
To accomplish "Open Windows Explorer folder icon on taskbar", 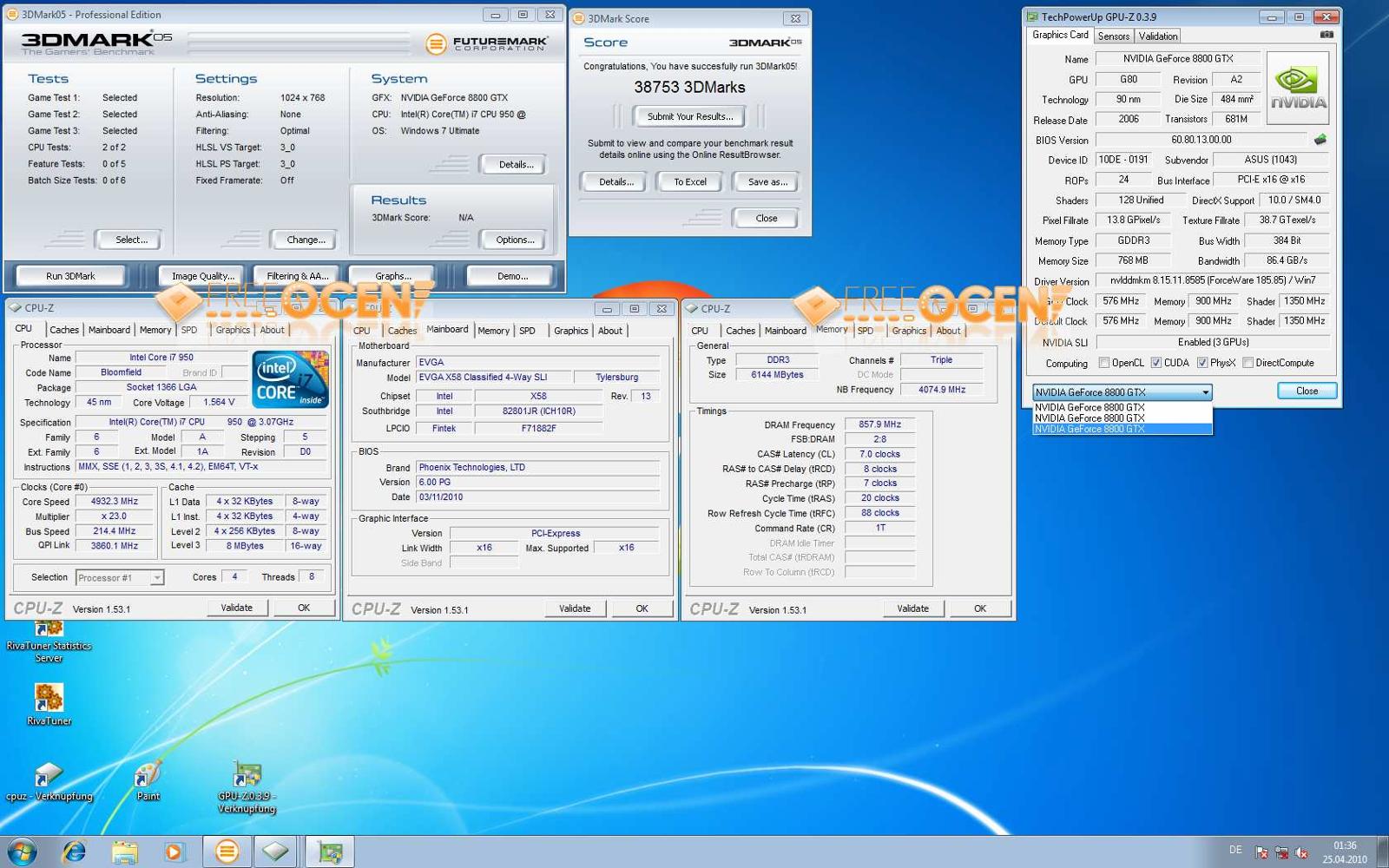I will [x=125, y=852].
